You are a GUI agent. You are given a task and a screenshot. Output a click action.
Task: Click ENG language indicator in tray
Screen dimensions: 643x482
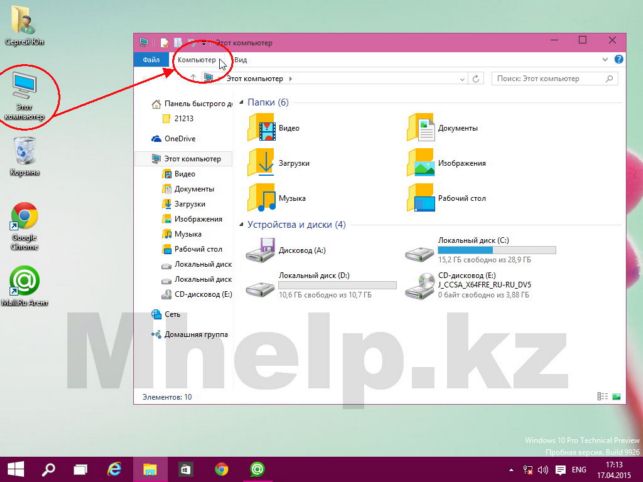579,470
